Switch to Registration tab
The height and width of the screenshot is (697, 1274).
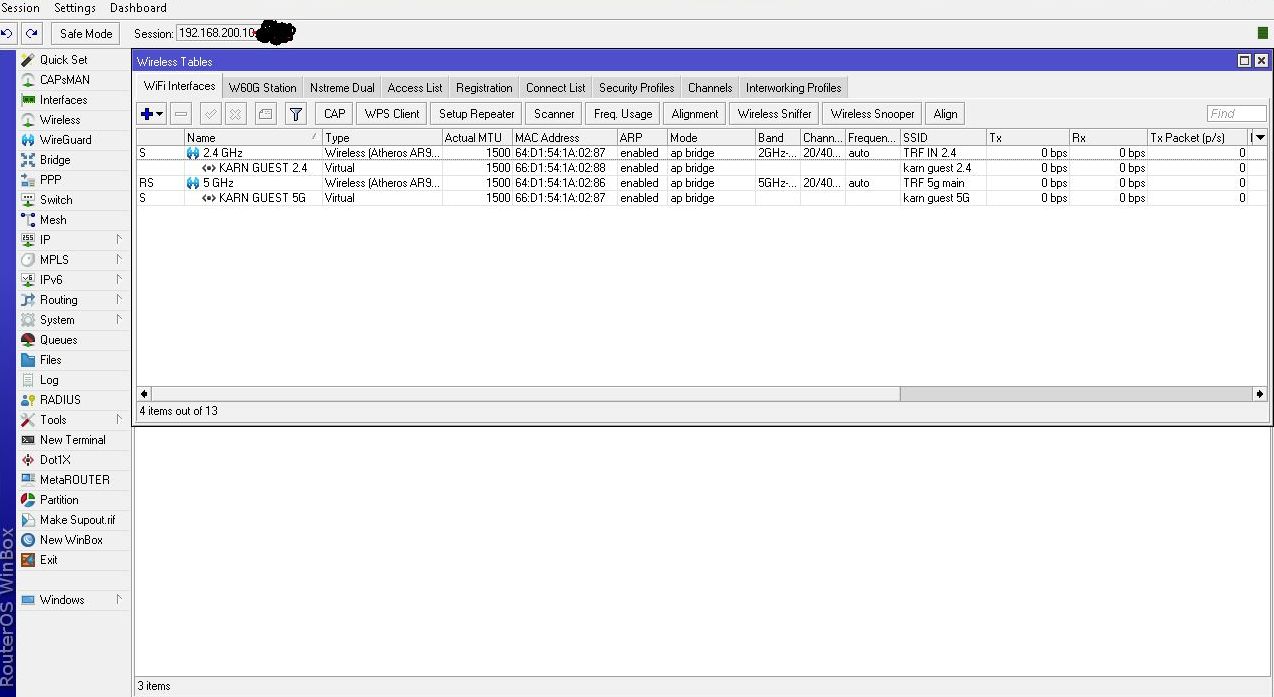coord(484,88)
